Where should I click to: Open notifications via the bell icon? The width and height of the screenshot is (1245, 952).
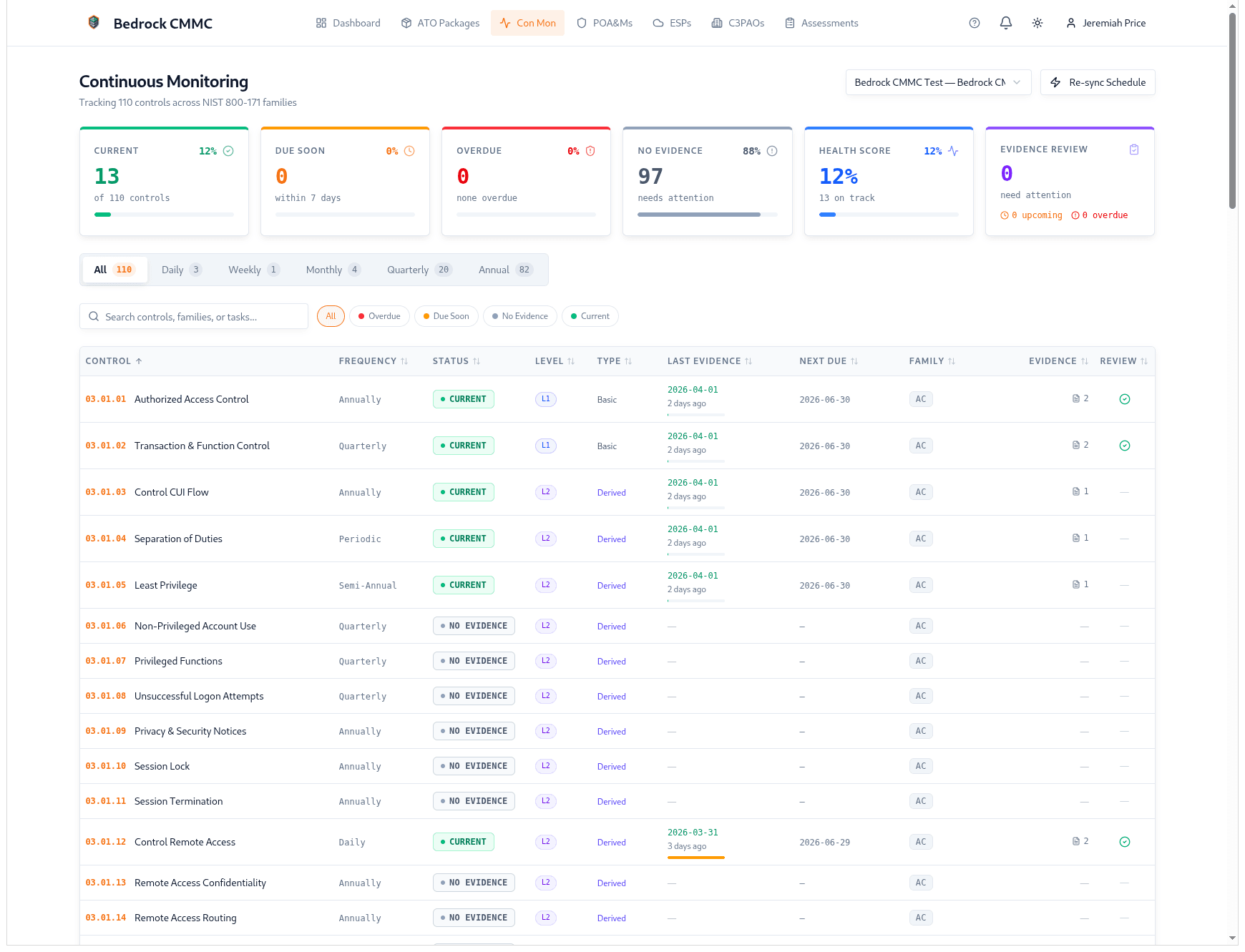point(1005,23)
